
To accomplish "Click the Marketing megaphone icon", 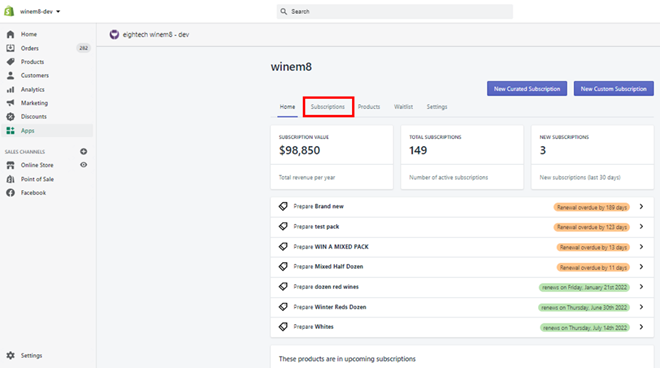I will (x=11, y=103).
